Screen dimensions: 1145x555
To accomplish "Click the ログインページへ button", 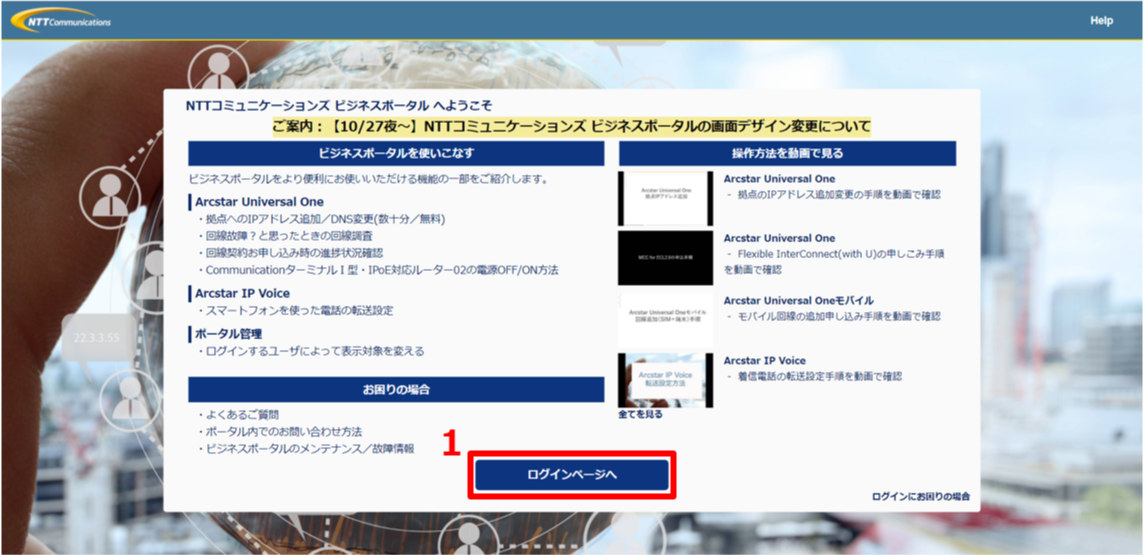I will pos(572,474).
